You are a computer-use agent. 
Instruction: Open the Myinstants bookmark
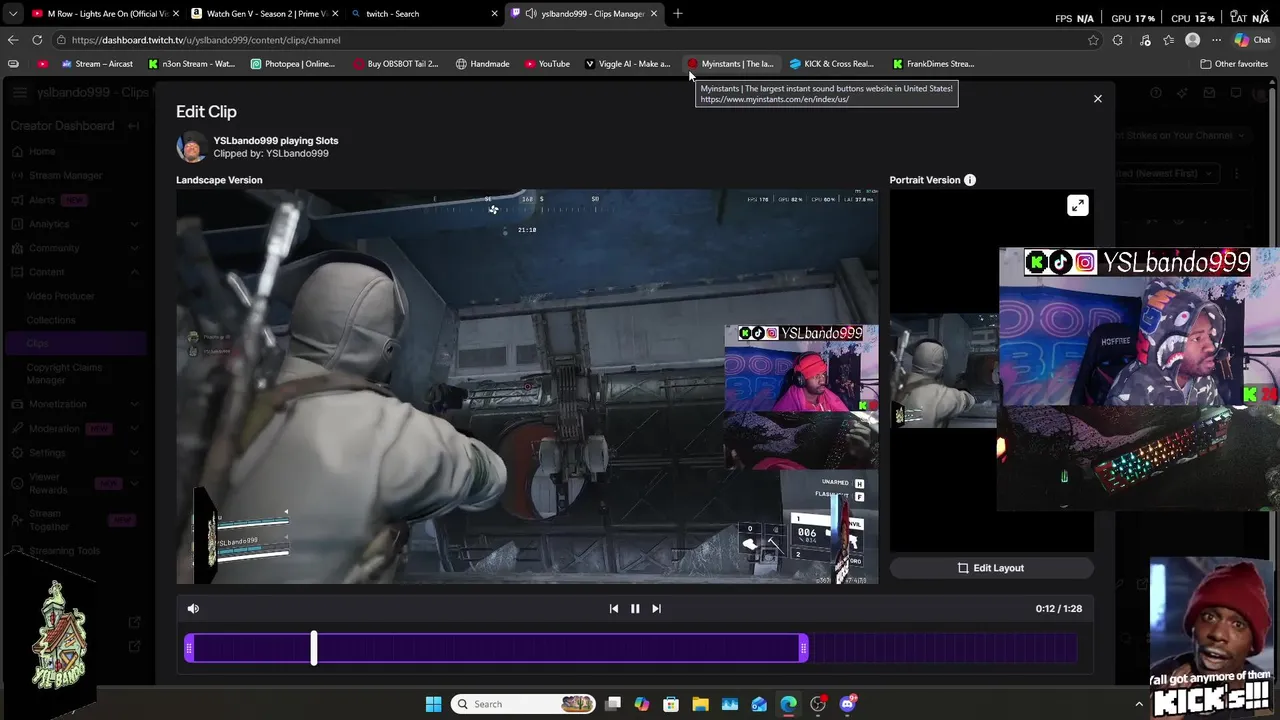(x=730, y=64)
